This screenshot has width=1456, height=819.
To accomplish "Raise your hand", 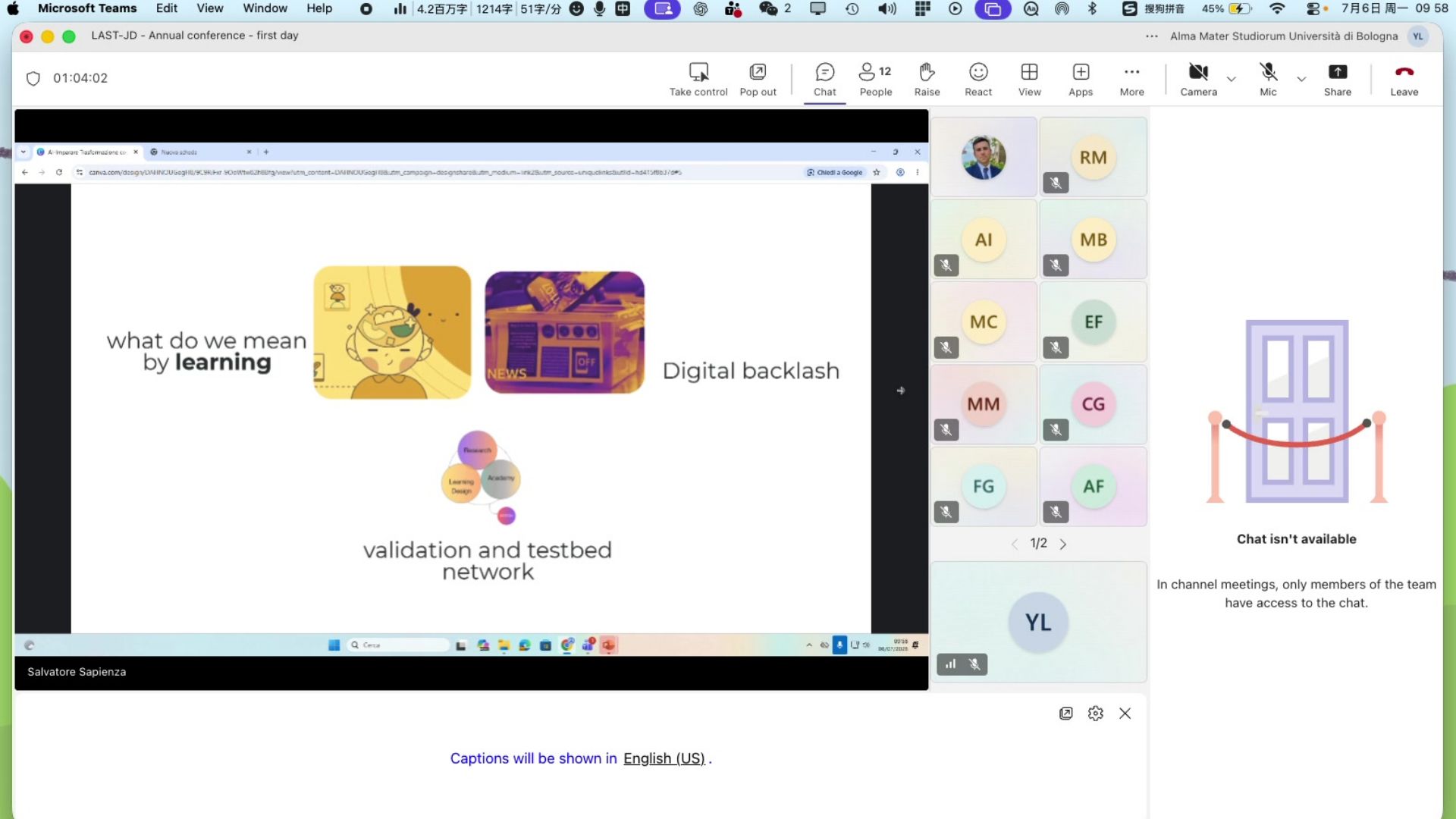I will pyautogui.click(x=927, y=80).
